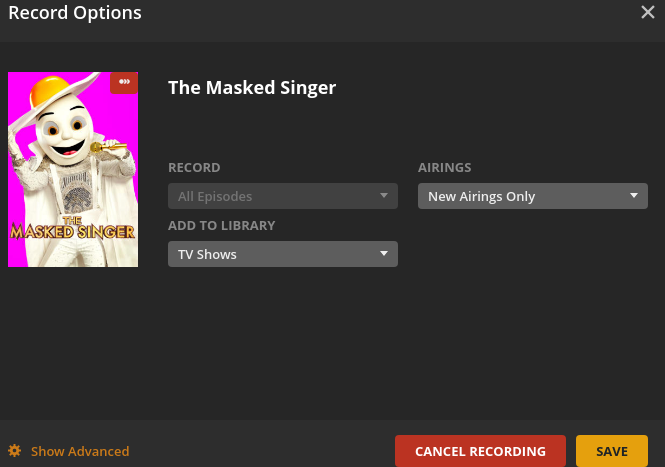
Task: Open the TV Shows library dropdown
Action: [x=282, y=254]
